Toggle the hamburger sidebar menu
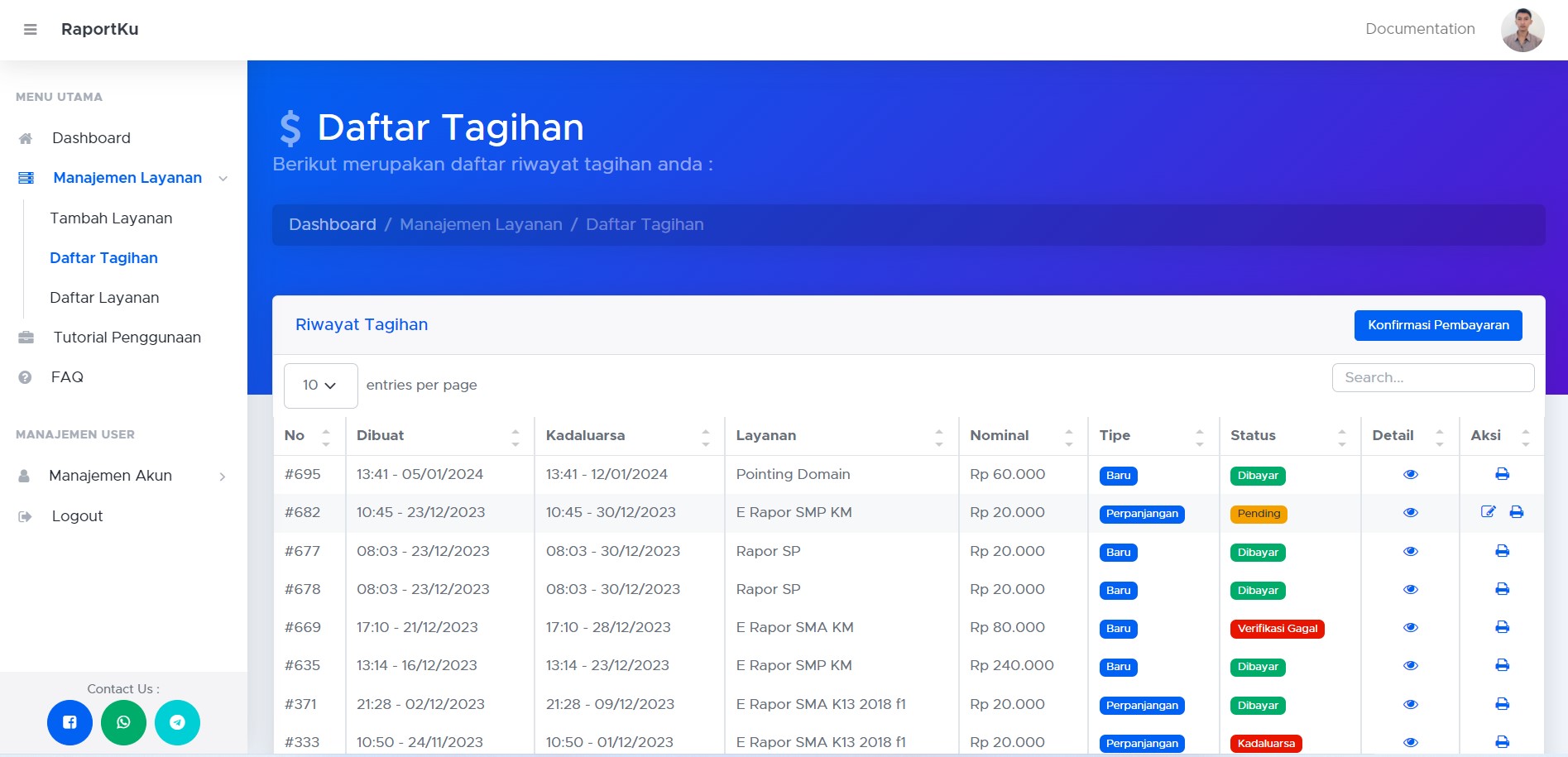 click(31, 30)
